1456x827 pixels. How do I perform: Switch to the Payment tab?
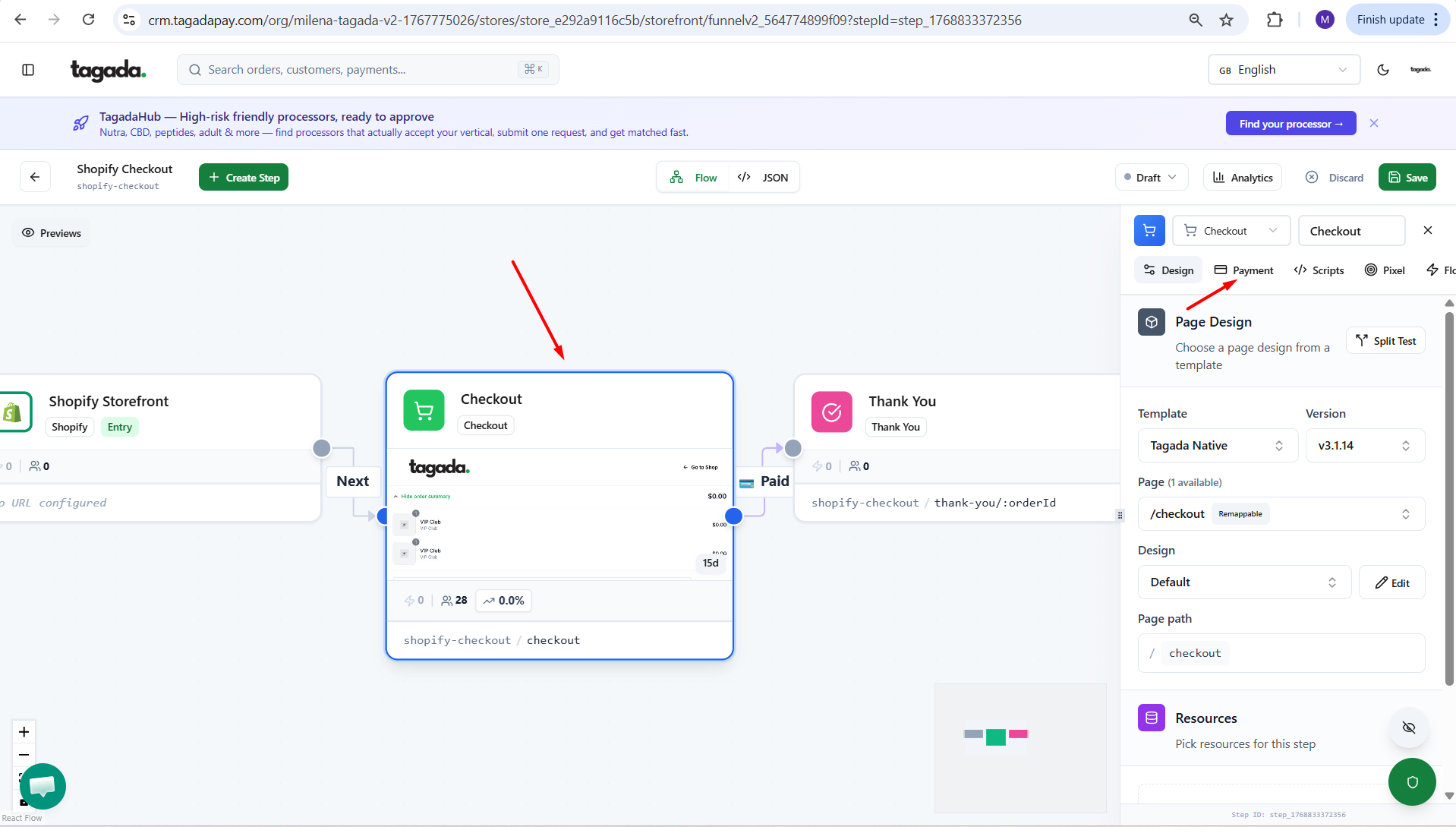[x=1243, y=270]
